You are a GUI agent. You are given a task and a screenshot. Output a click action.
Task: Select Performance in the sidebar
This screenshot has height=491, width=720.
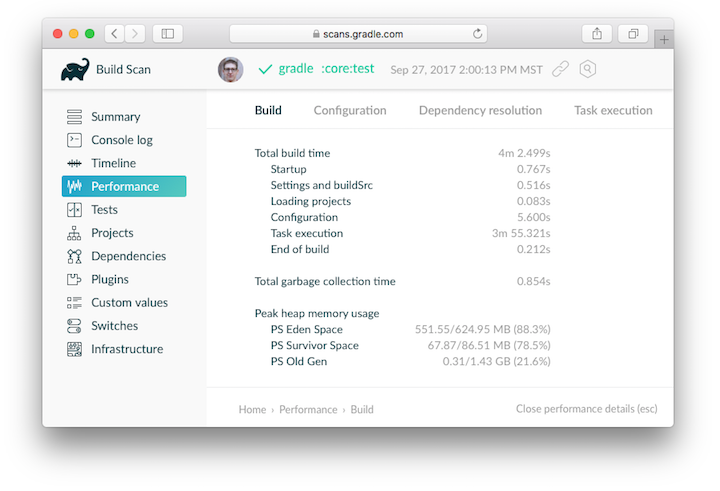[x=124, y=186]
